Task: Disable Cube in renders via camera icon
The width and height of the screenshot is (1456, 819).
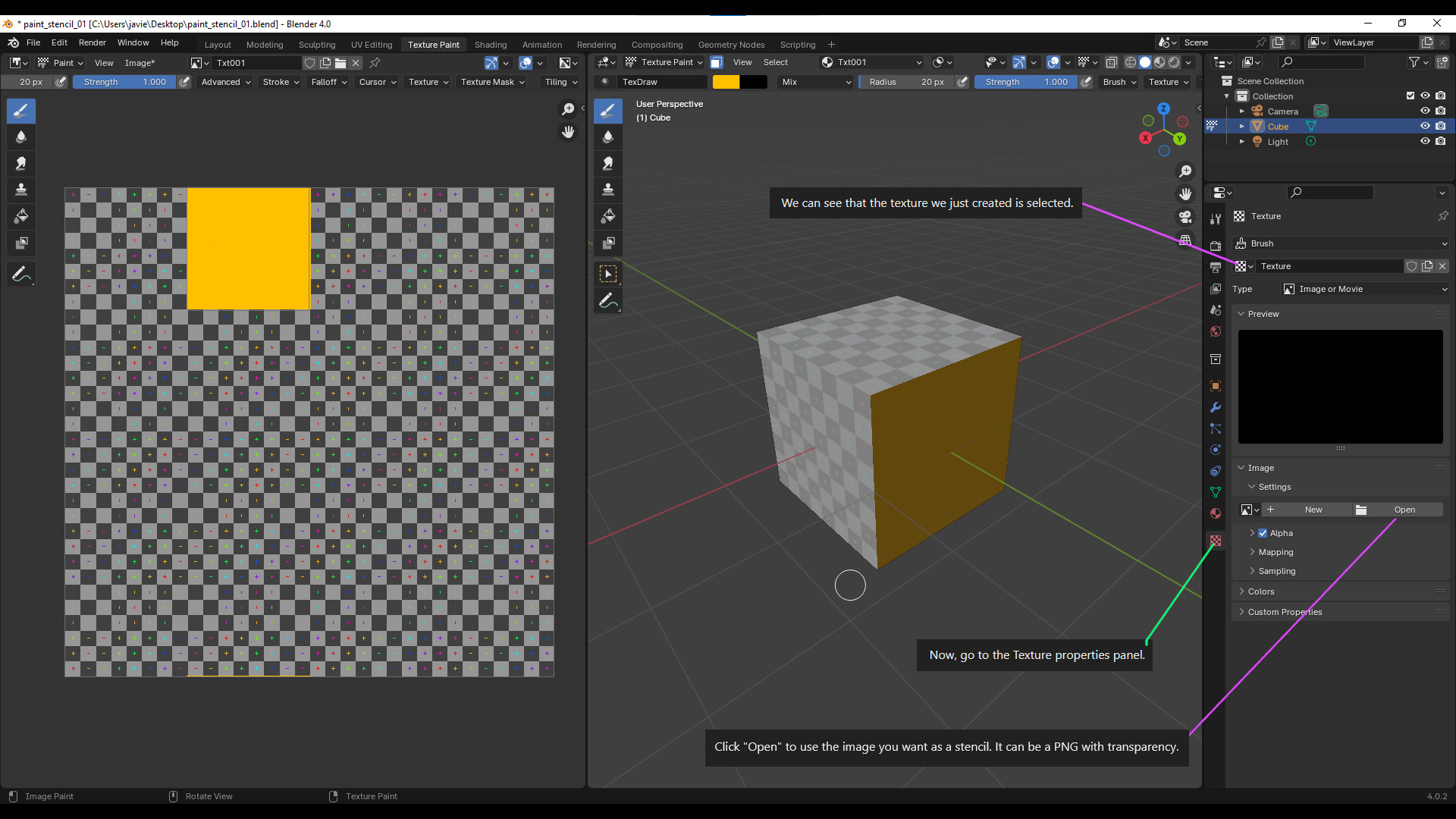Action: pos(1440,126)
